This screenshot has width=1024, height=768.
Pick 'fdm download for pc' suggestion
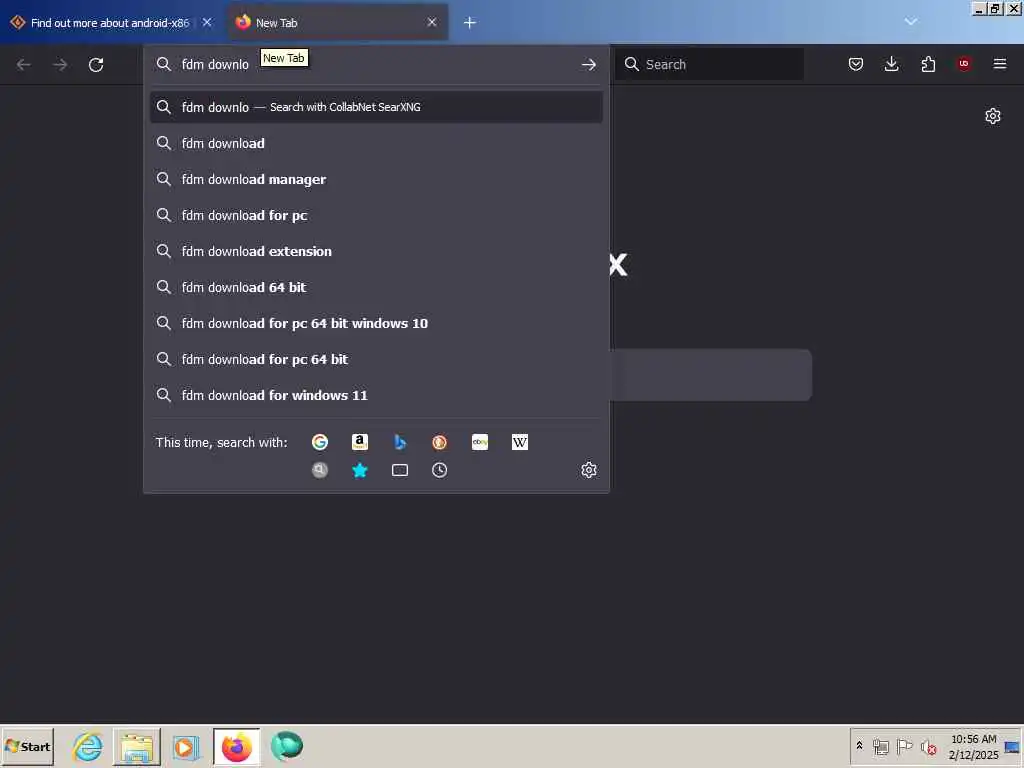point(376,215)
